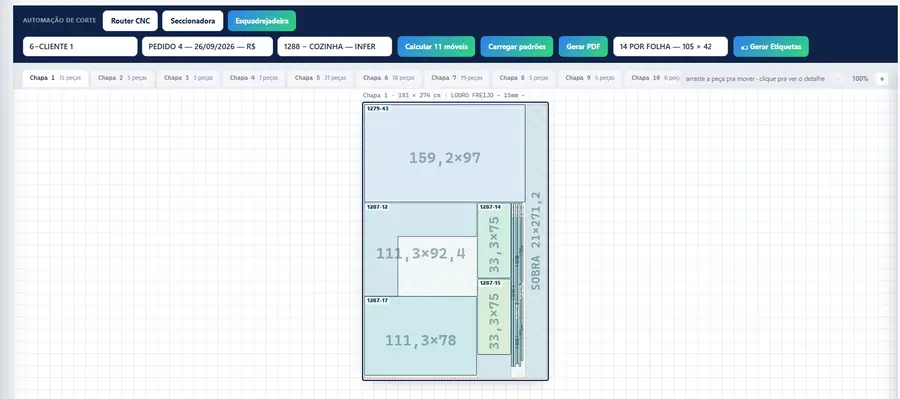The image size is (900, 399).
Task: Click the arraste a peça pra mover hint
Action: point(755,79)
